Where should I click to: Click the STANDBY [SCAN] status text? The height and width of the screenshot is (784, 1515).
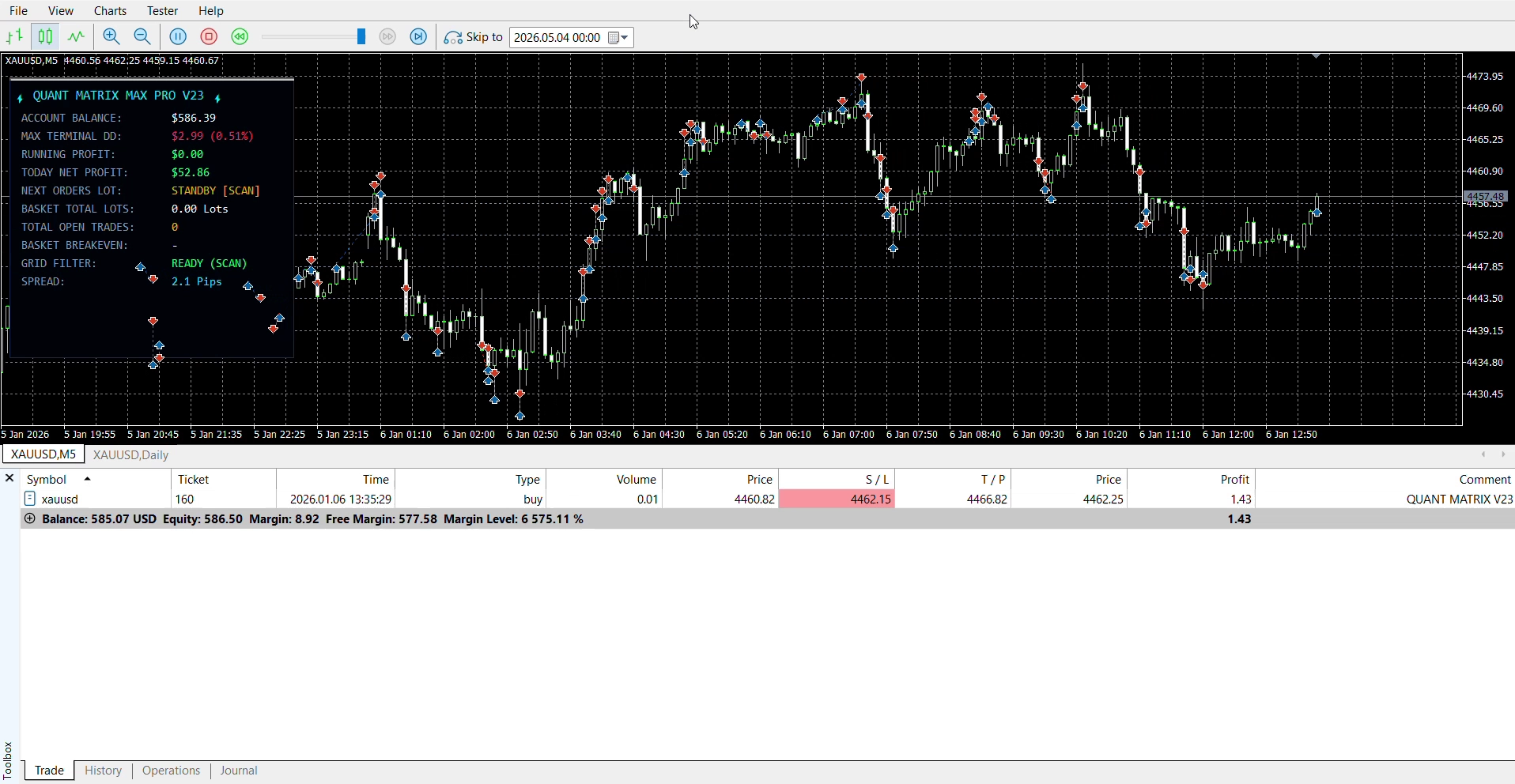pyautogui.click(x=216, y=190)
